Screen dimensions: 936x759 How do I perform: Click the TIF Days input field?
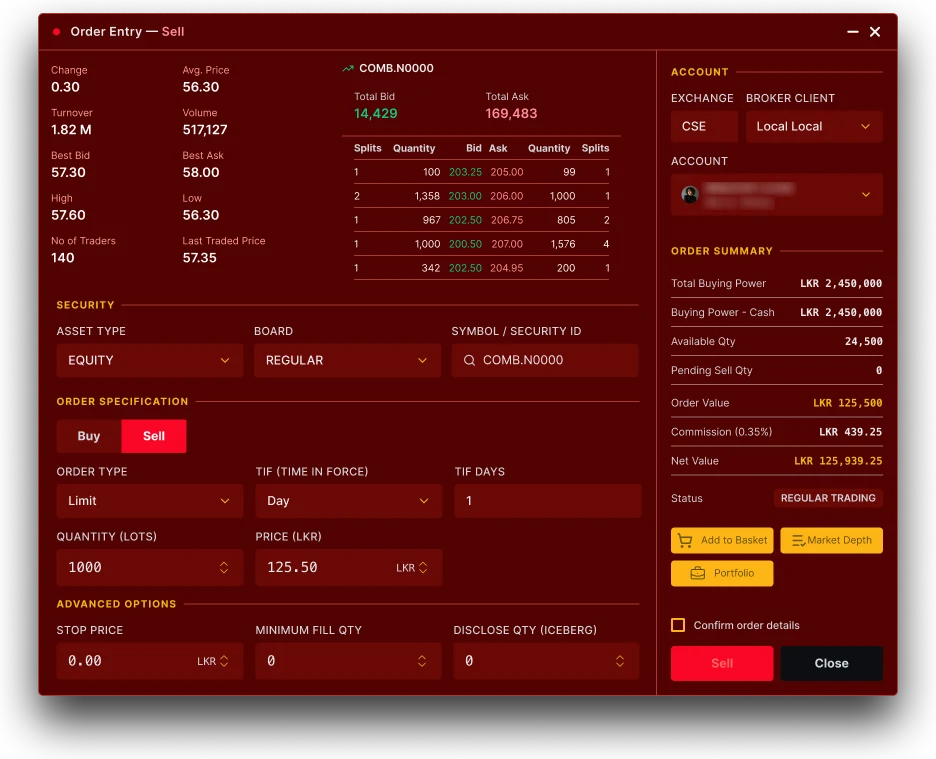click(547, 500)
